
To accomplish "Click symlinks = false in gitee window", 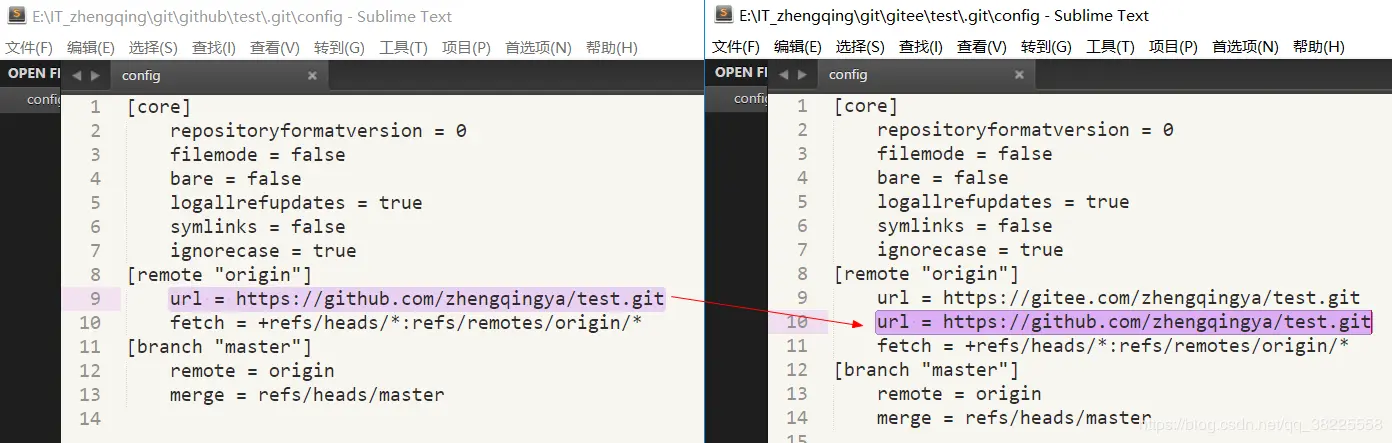I will pos(965,226).
